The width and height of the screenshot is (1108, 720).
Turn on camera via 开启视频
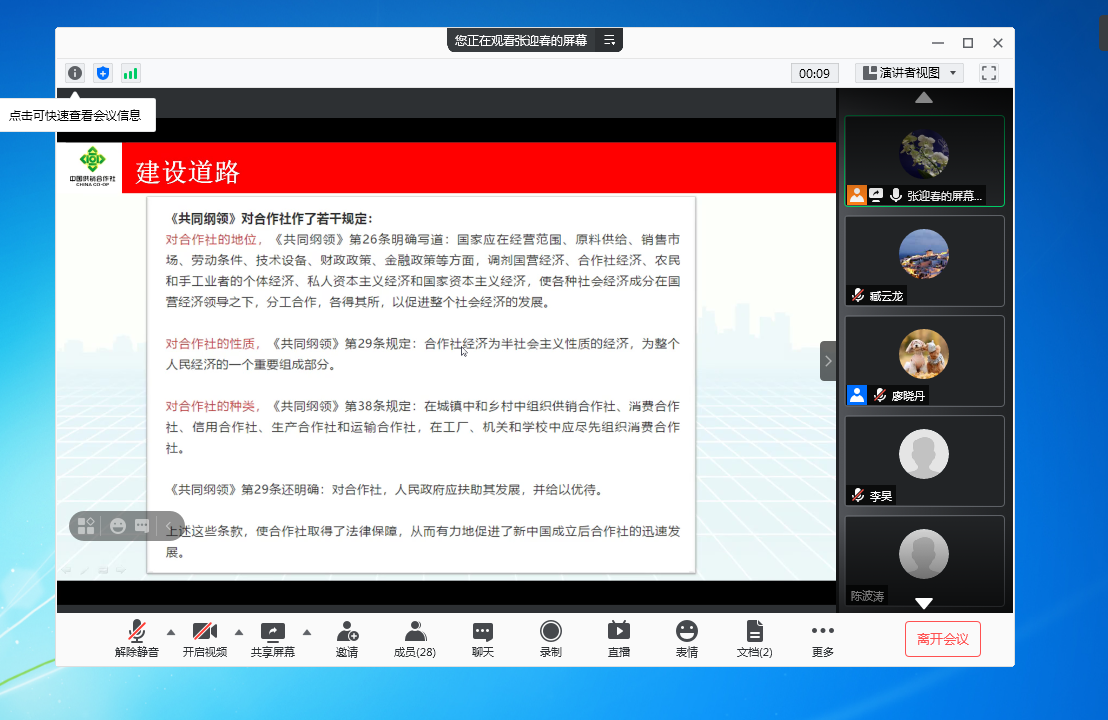click(x=205, y=639)
